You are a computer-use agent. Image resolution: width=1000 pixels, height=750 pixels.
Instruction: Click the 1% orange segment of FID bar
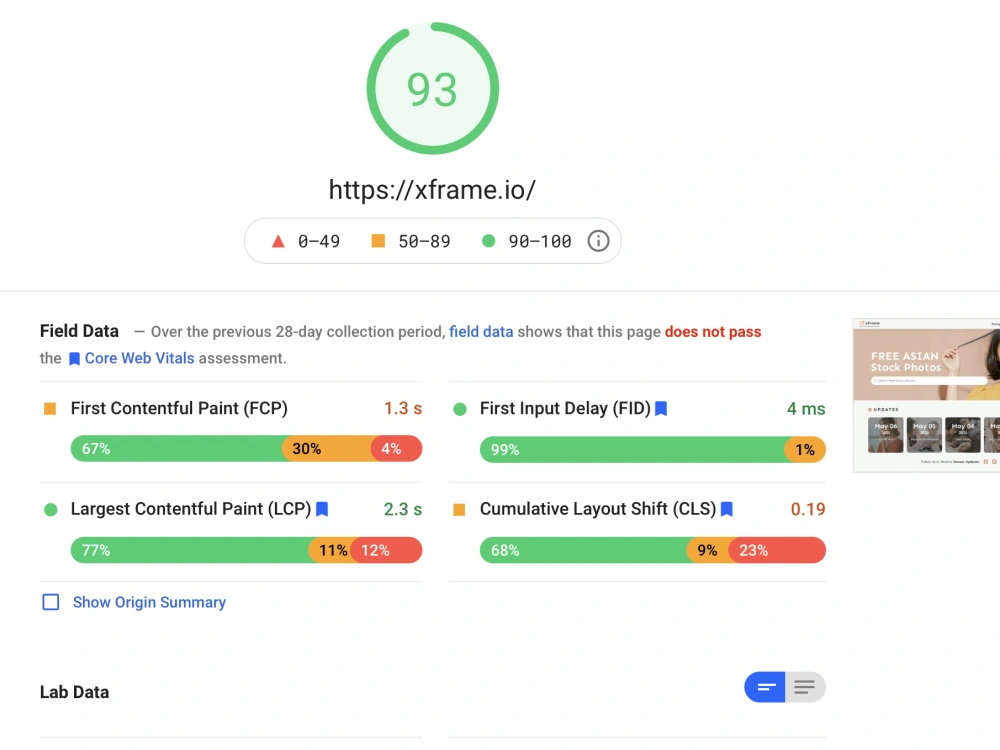coord(805,450)
